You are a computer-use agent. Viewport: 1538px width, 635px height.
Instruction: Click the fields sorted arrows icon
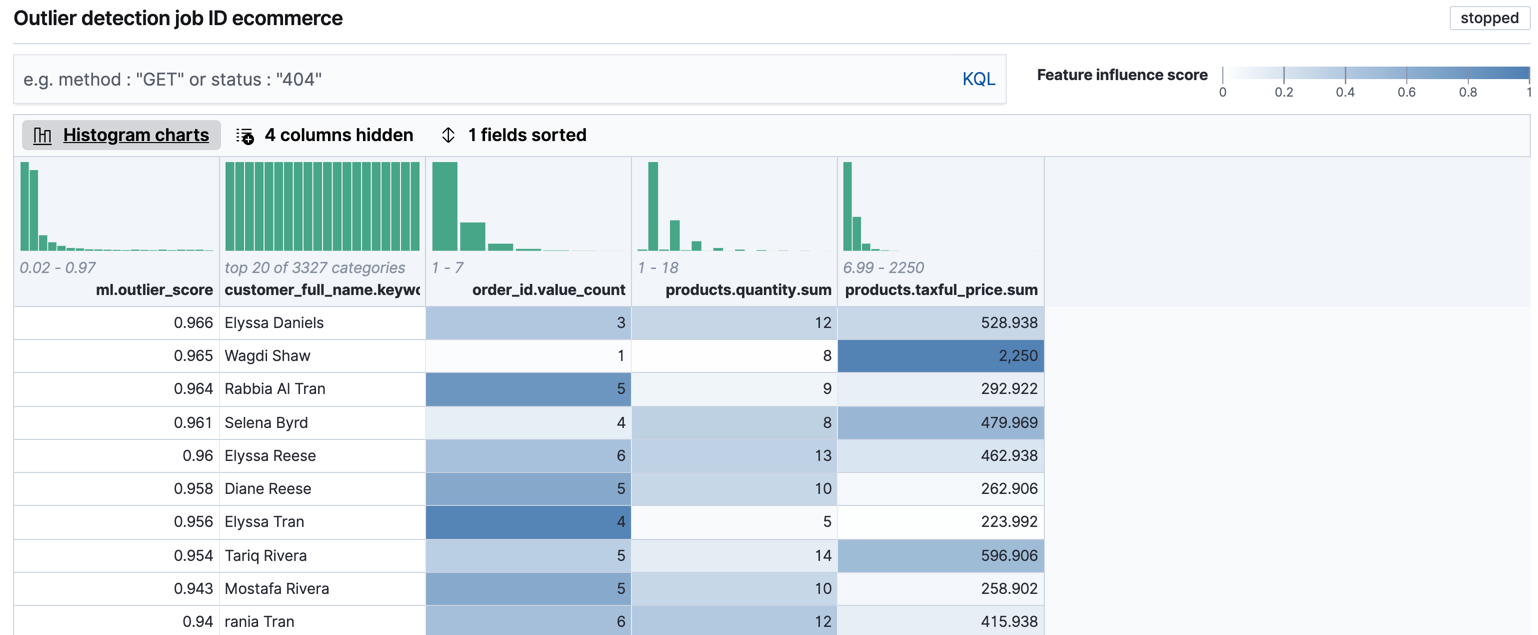click(x=447, y=134)
